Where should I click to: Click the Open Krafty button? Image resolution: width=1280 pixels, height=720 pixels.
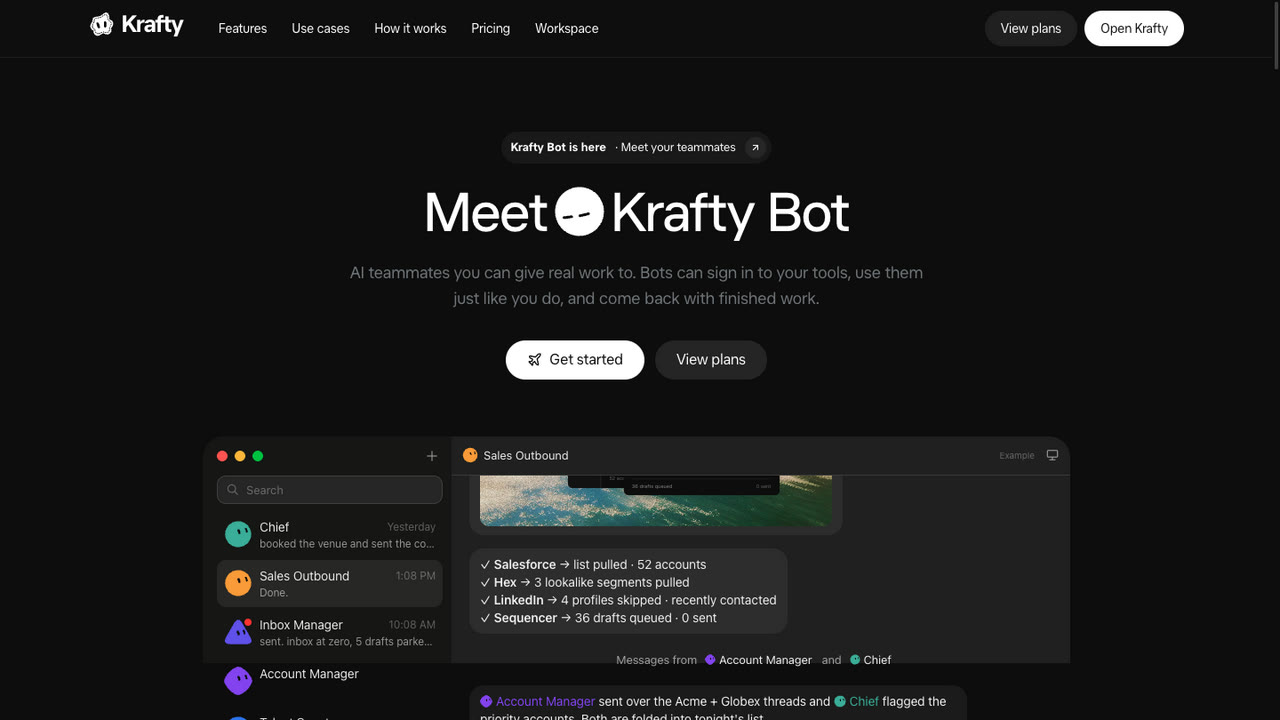pos(1134,28)
